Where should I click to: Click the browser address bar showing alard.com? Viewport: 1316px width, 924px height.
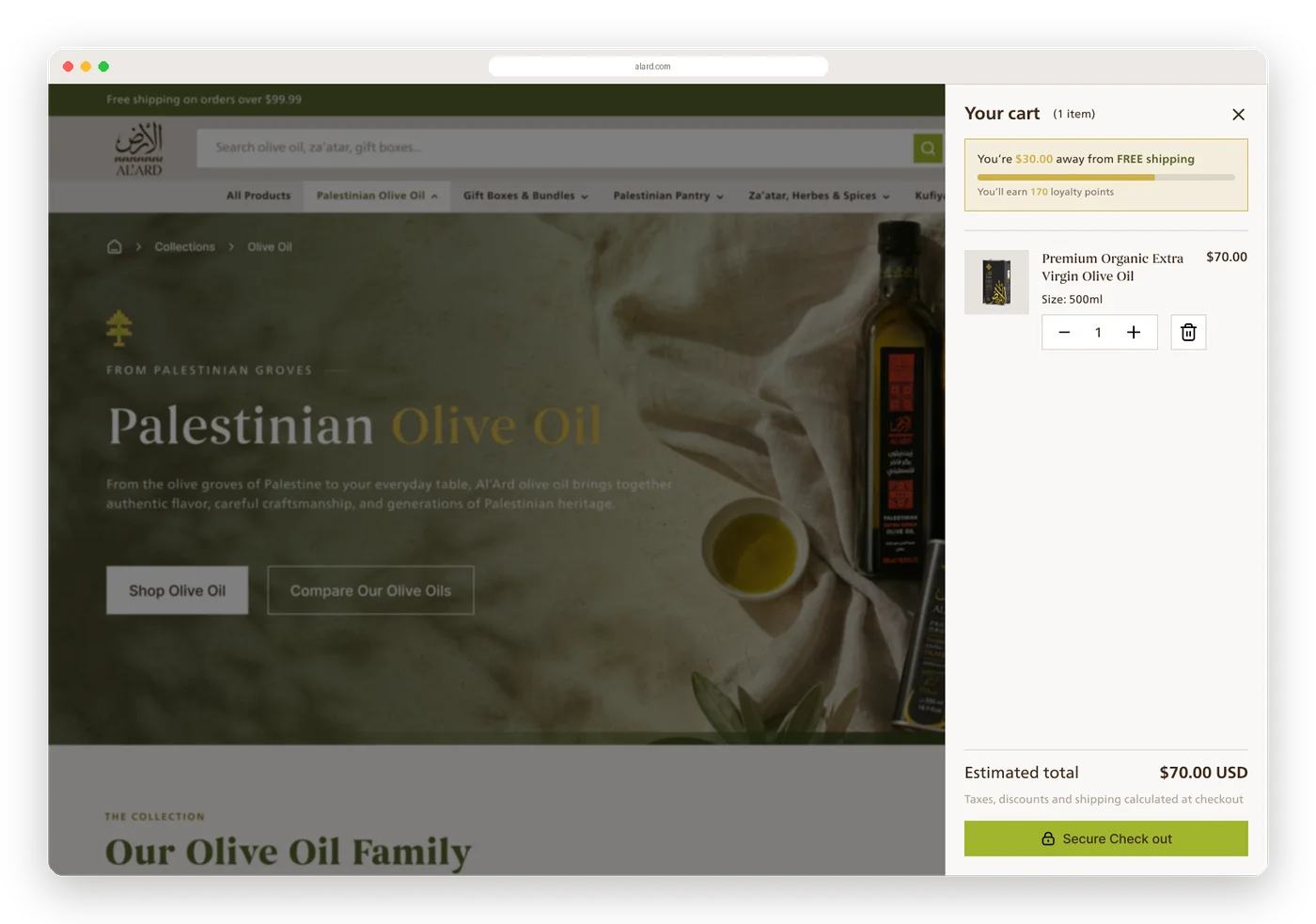point(658,67)
